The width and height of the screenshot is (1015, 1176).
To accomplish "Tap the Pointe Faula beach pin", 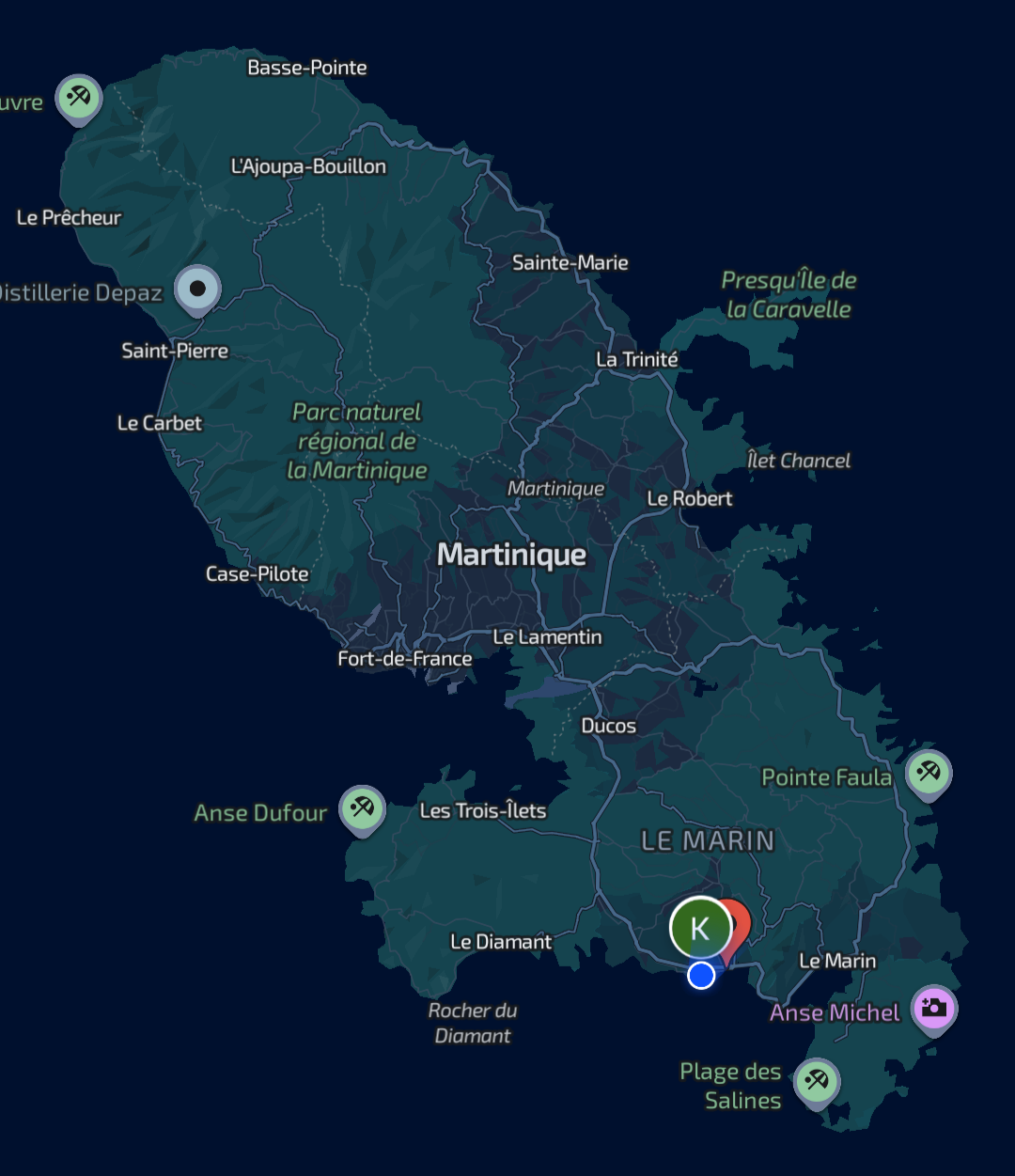I will (x=929, y=773).
